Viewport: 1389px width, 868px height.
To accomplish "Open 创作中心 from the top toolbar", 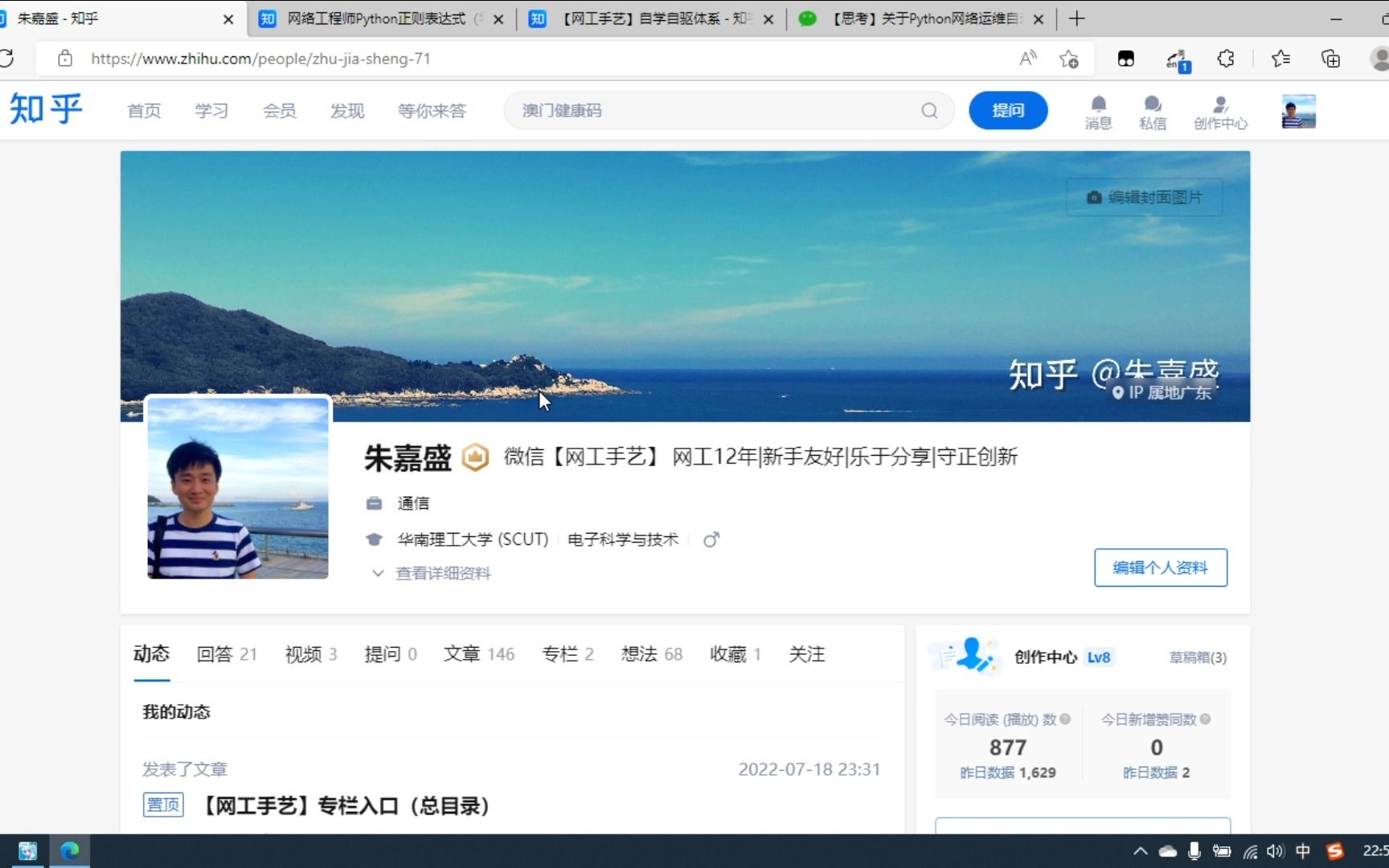I will [1220, 110].
